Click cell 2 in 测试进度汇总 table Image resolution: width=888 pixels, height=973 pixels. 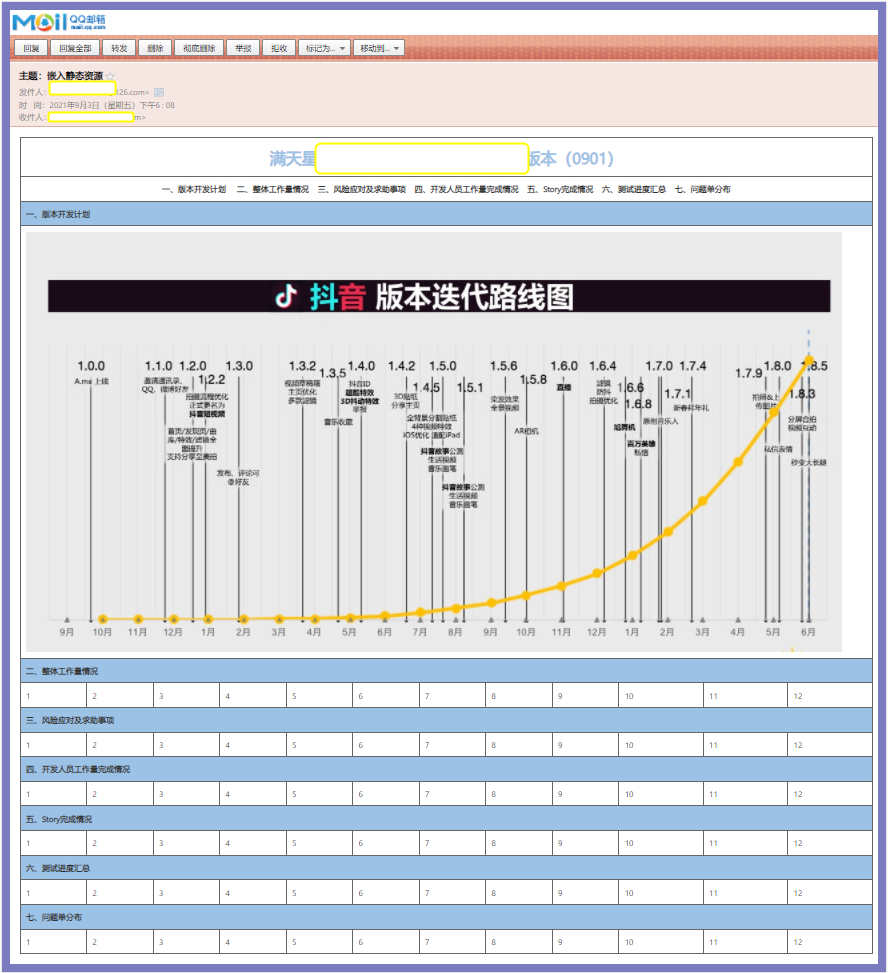120,892
